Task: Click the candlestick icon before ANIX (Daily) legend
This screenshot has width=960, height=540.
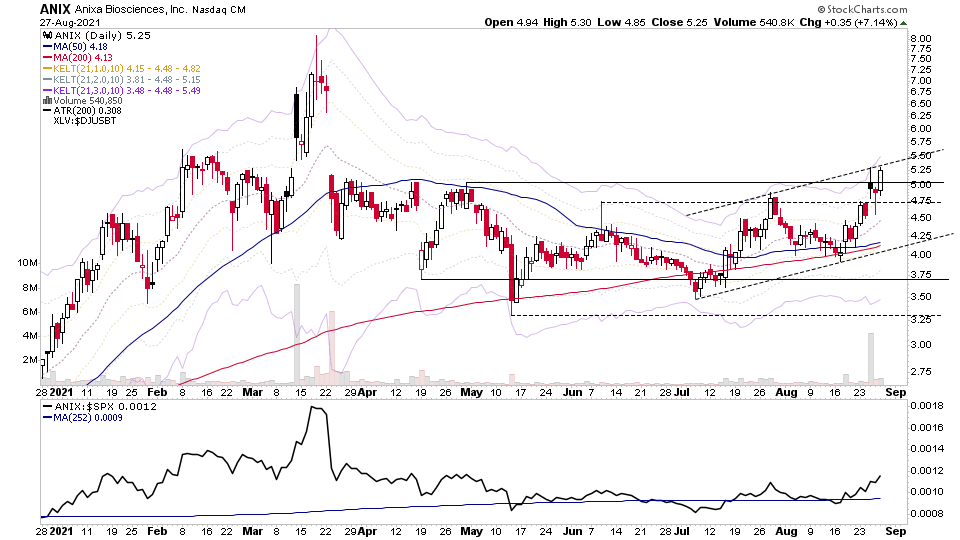Action: tap(47, 36)
